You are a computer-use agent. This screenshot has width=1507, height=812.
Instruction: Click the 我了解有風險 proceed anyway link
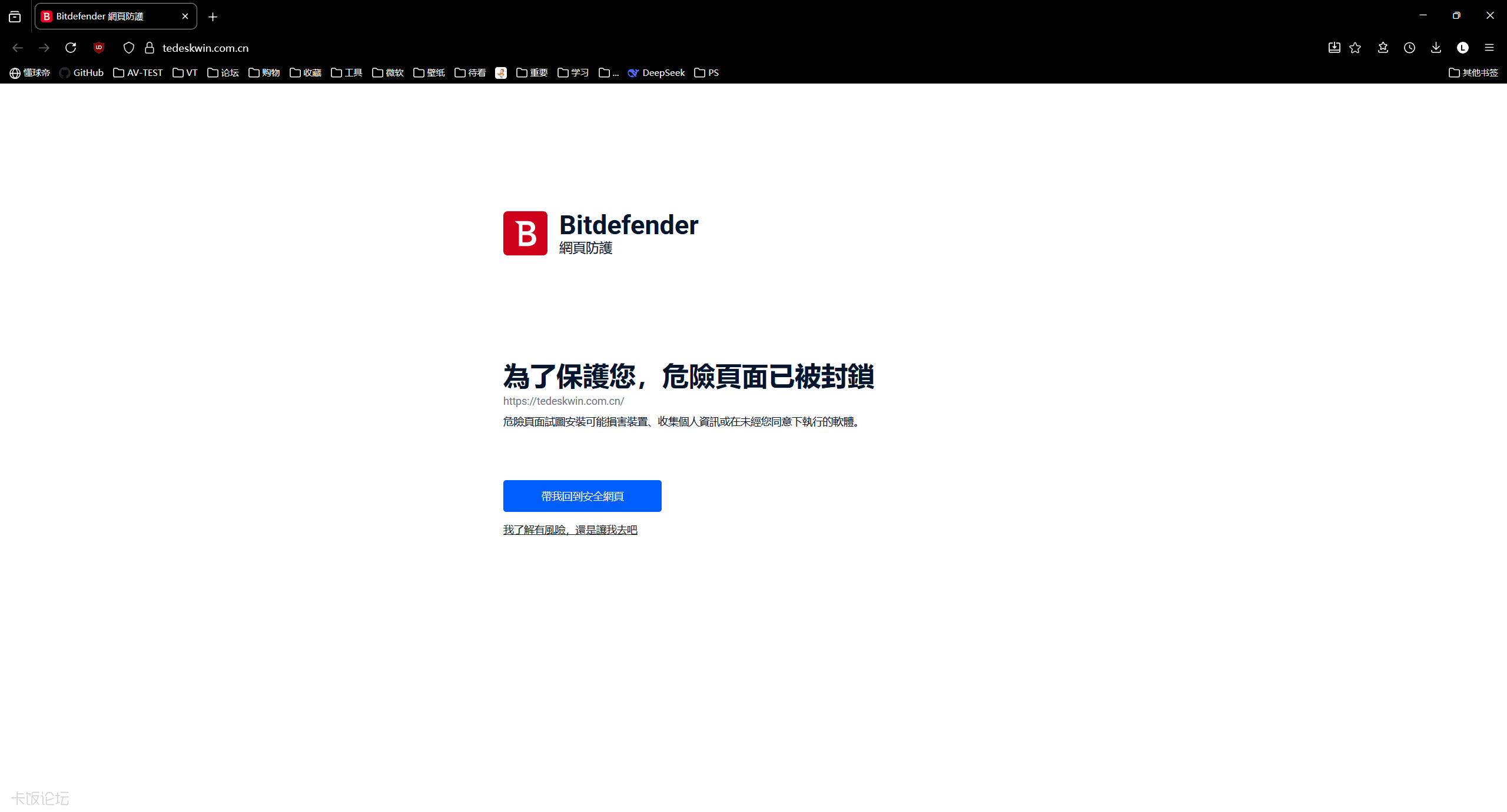(x=570, y=530)
